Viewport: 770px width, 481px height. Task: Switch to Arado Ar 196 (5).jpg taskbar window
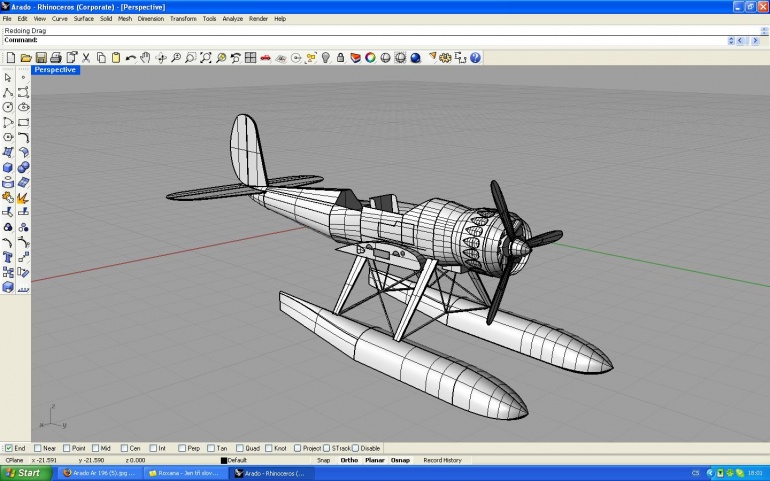click(x=100, y=473)
